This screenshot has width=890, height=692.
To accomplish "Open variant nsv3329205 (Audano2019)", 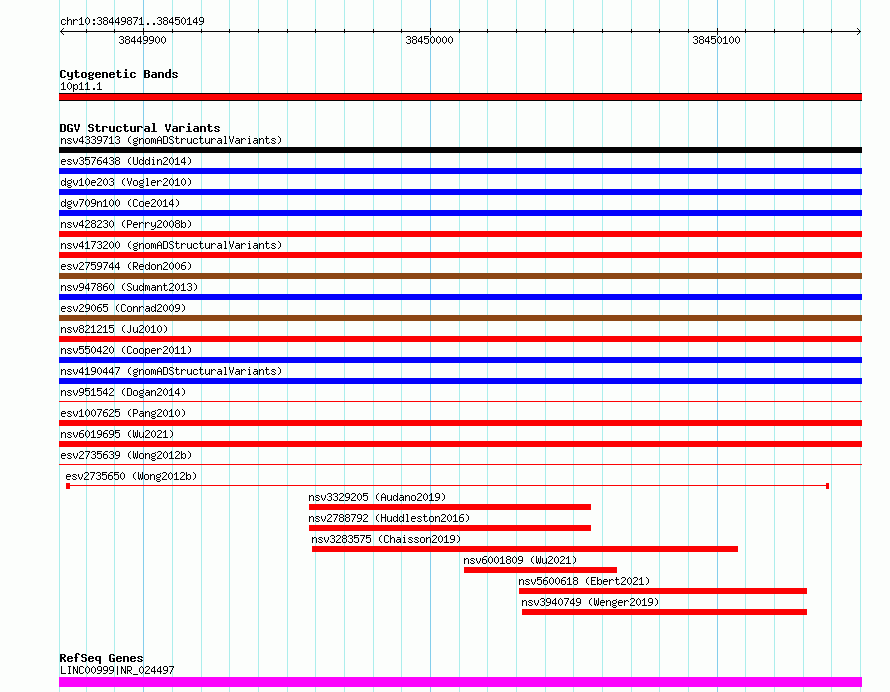I will [377, 497].
